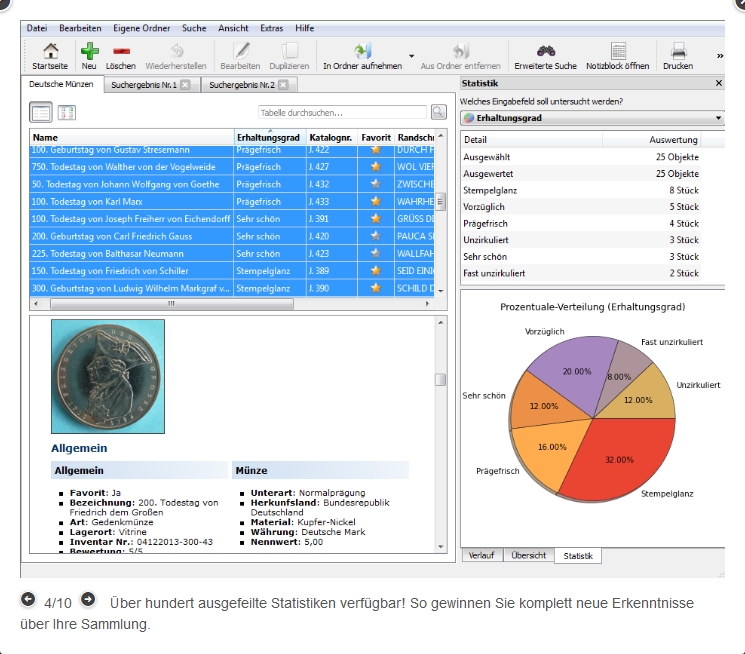Open the Notizblock notepad
Screen dimensions: 745x654
point(618,51)
